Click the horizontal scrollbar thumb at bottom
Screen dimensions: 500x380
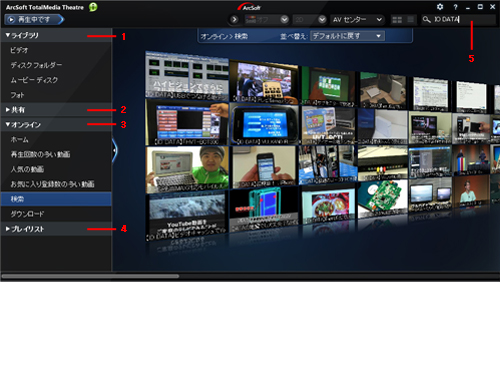click(90, 276)
